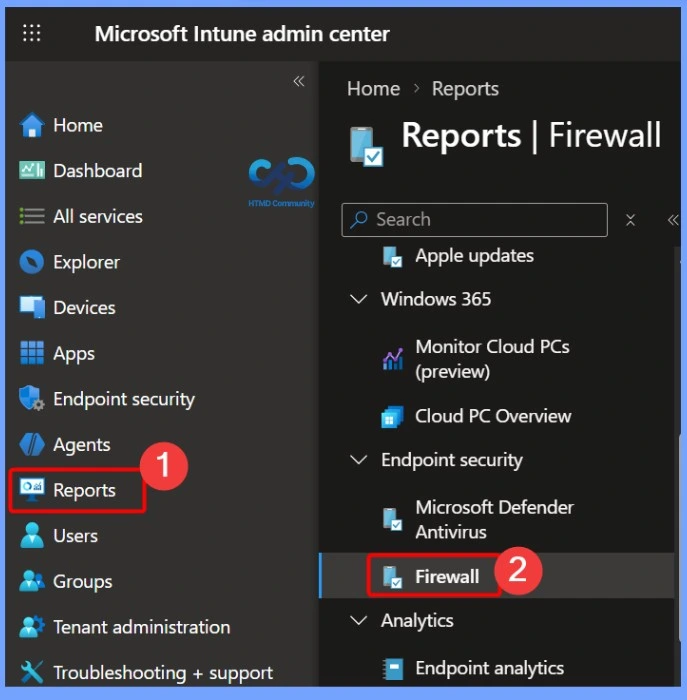This screenshot has height=700, width=687.
Task: Open Home in the left navigation
Action: coord(78,125)
